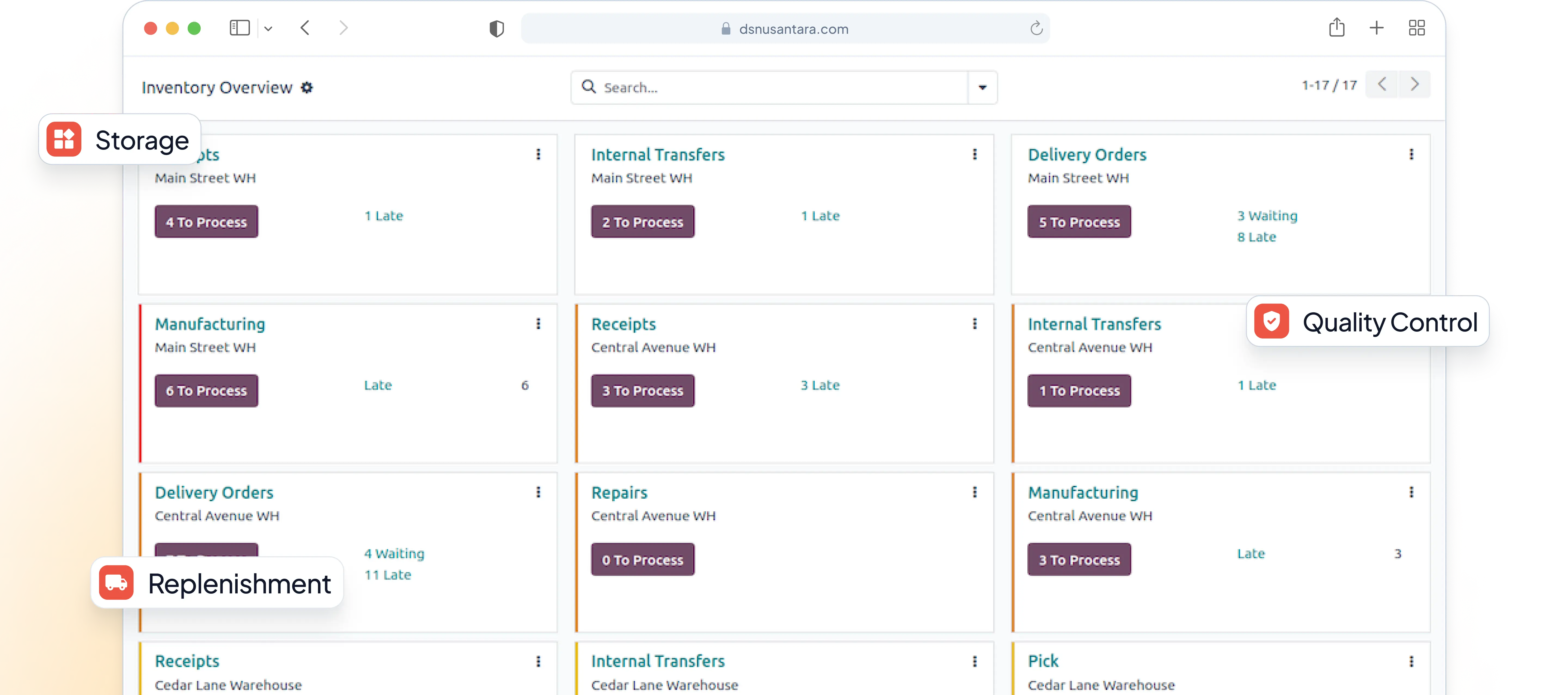Go to the previous records page
Image resolution: width=1568 pixels, height=695 pixels.
(x=1382, y=85)
